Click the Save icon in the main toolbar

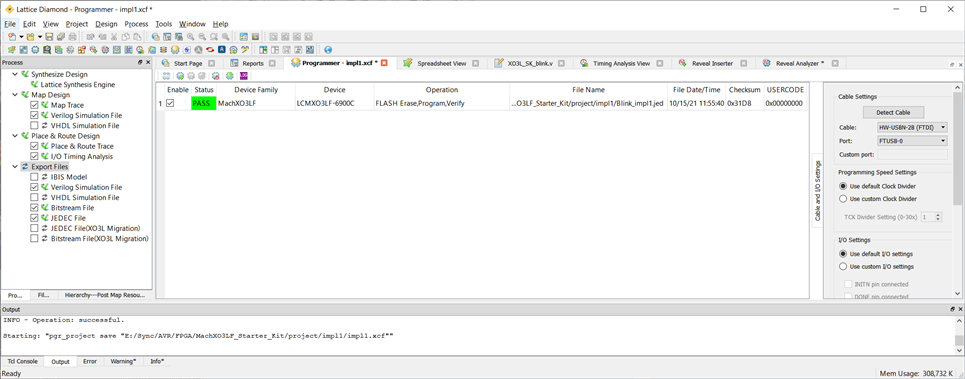click(49, 37)
